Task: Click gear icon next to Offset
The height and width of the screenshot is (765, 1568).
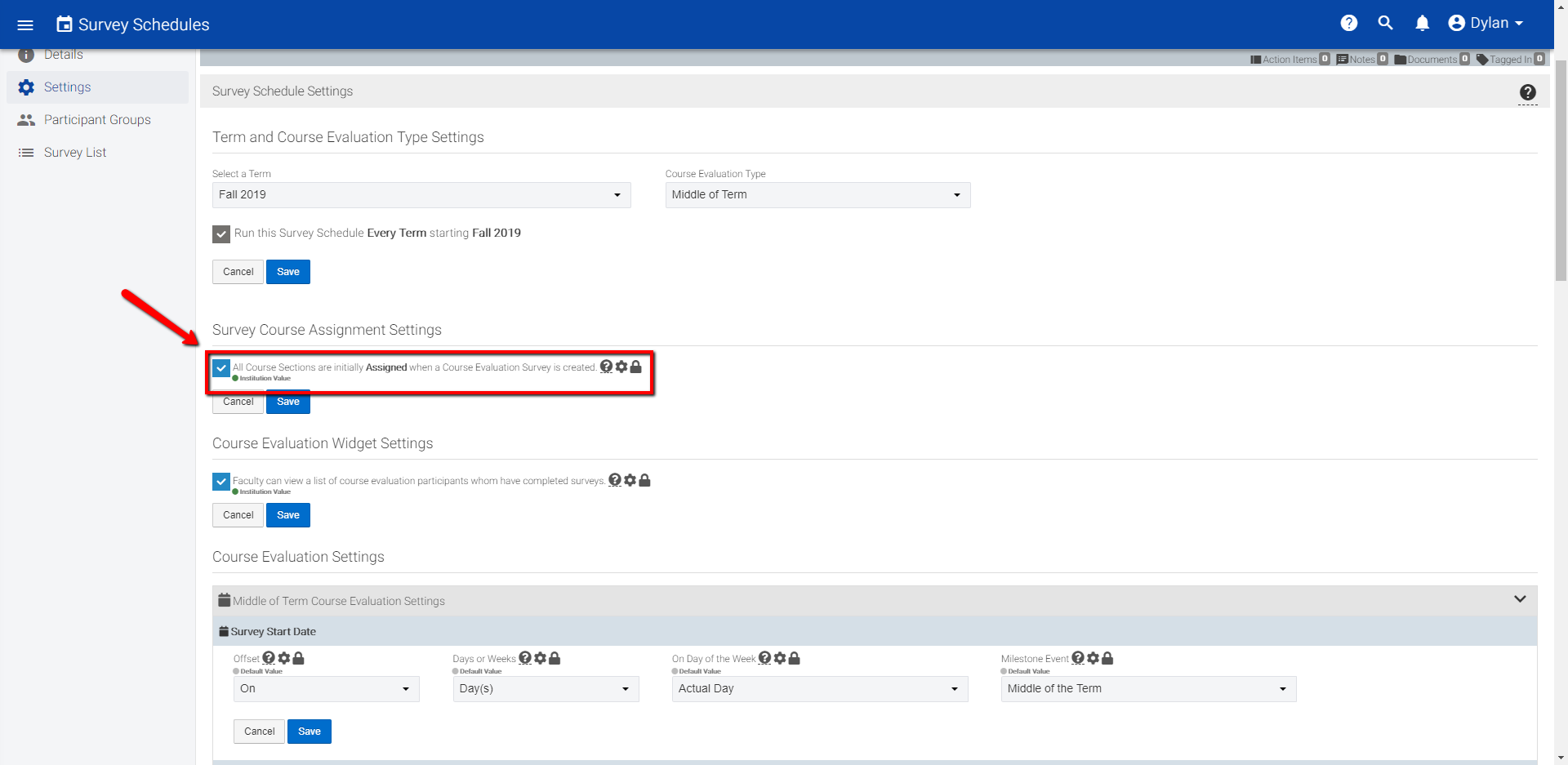Action: click(x=283, y=658)
